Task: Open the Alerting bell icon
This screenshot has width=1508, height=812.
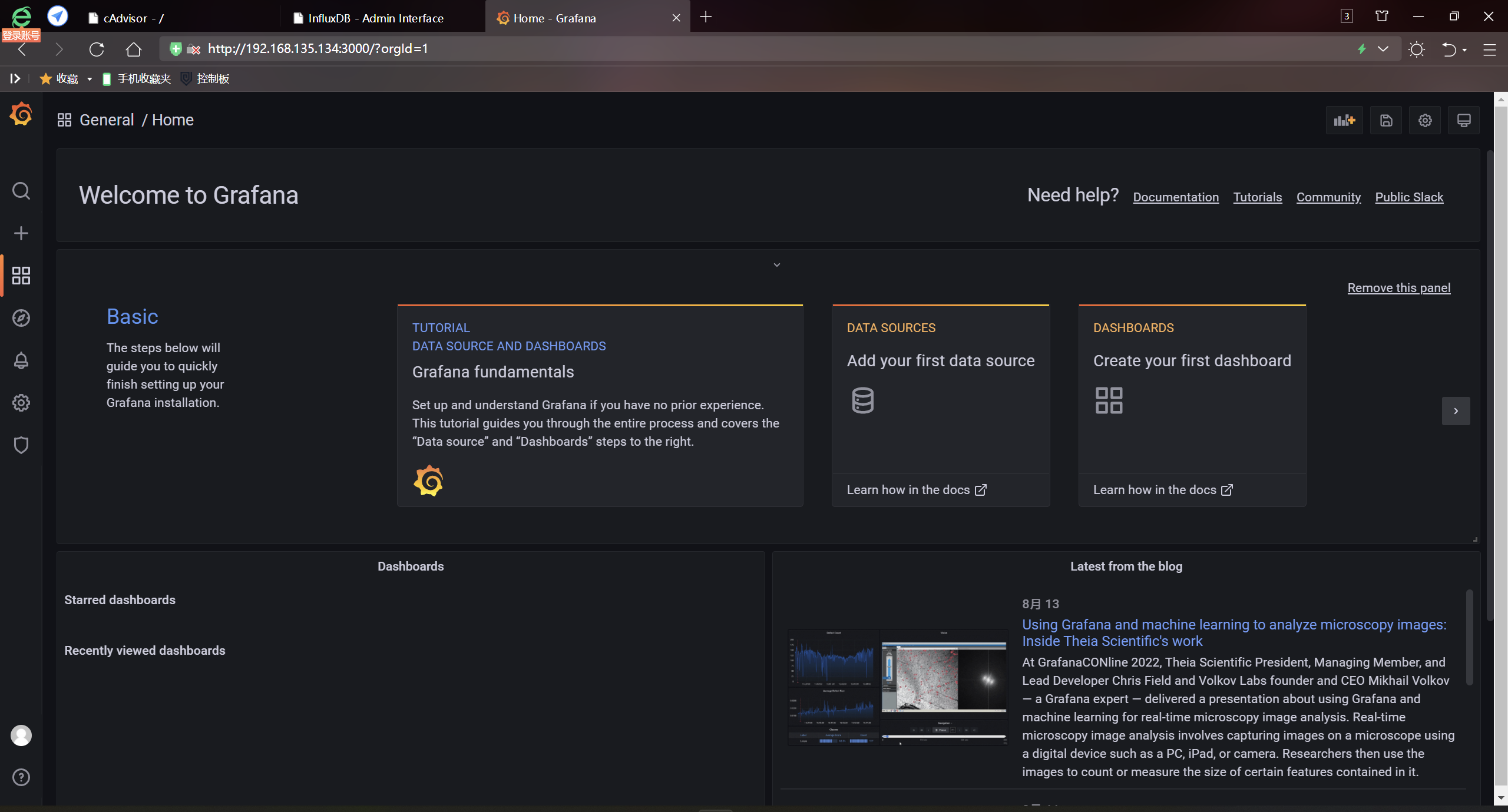Action: coord(21,360)
